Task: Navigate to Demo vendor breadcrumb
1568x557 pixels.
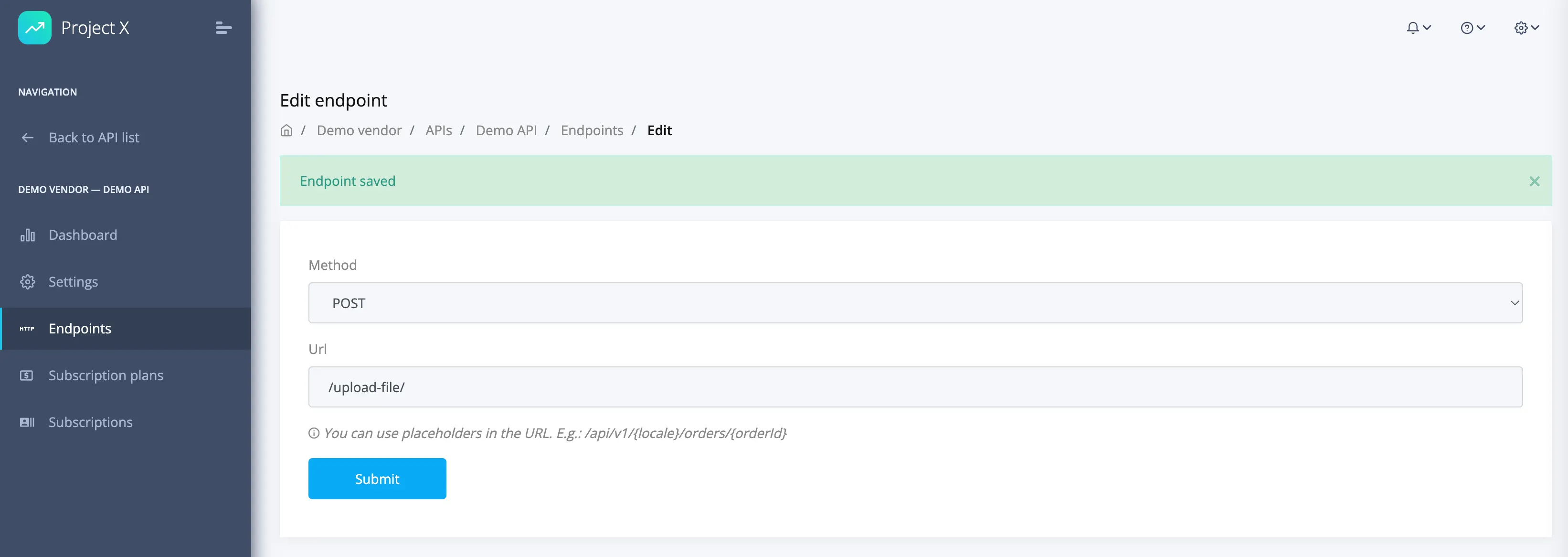Action: click(x=359, y=130)
